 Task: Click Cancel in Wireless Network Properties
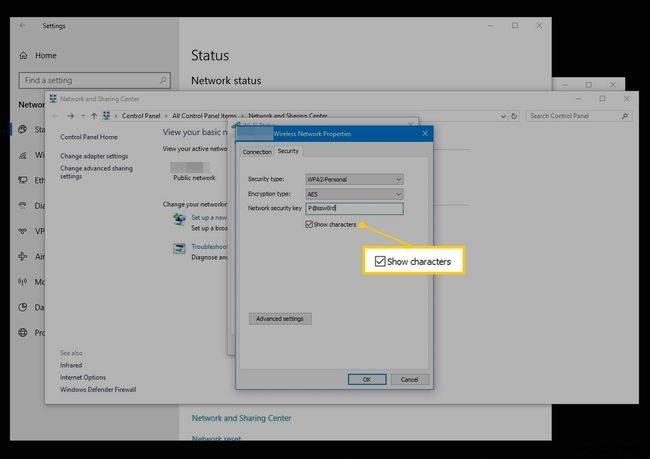pyautogui.click(x=409, y=379)
